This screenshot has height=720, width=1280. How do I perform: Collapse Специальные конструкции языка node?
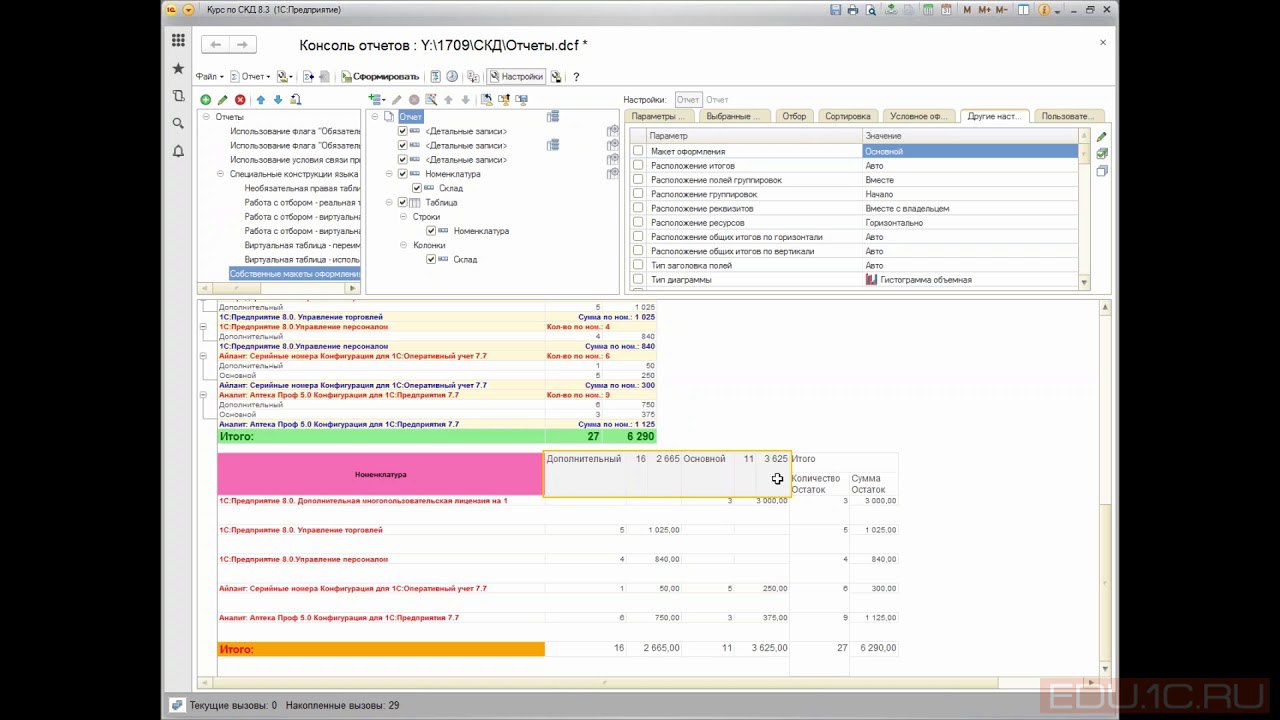coord(220,174)
